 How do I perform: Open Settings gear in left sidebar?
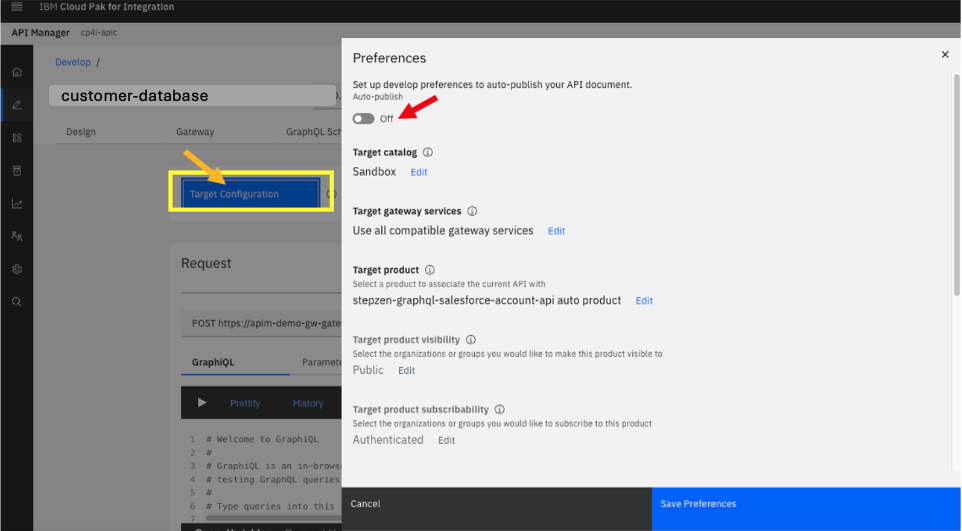tap(16, 269)
